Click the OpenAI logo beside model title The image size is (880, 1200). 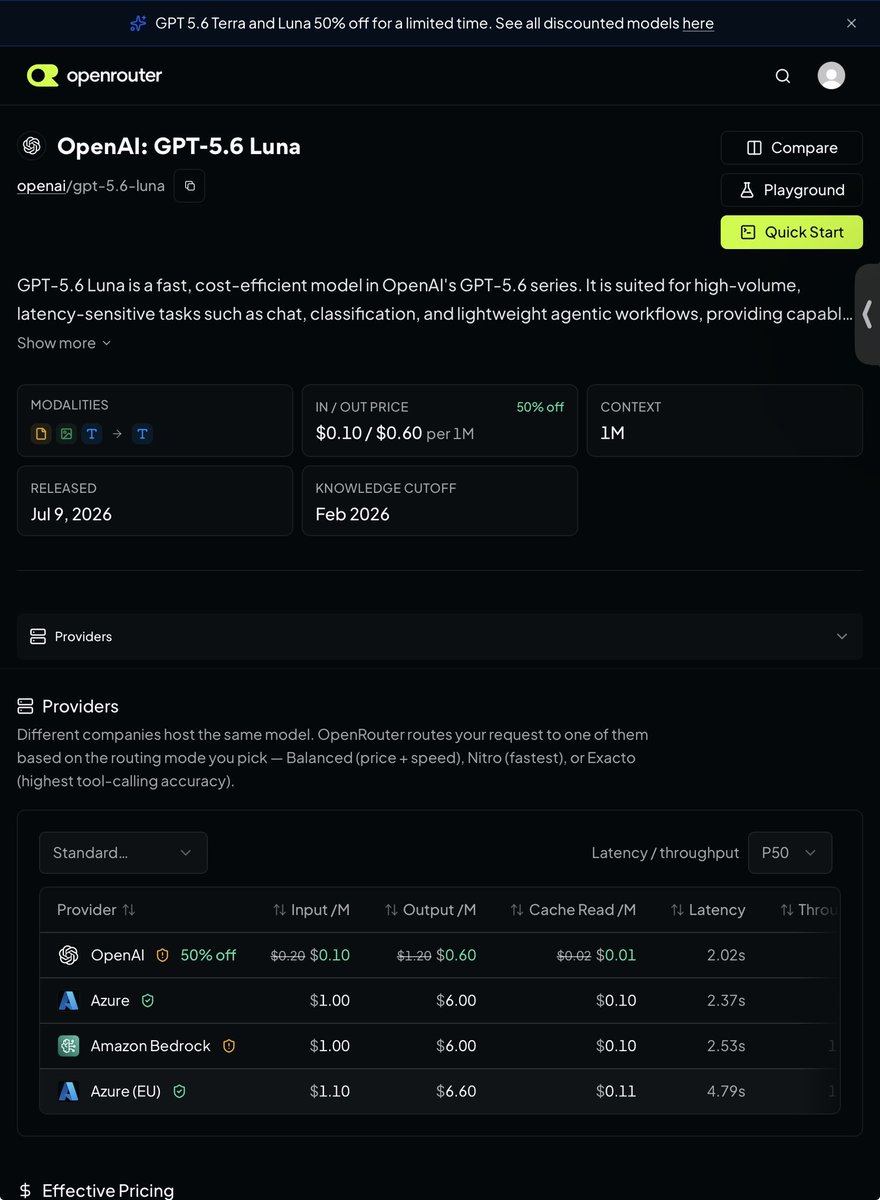pos(32,146)
